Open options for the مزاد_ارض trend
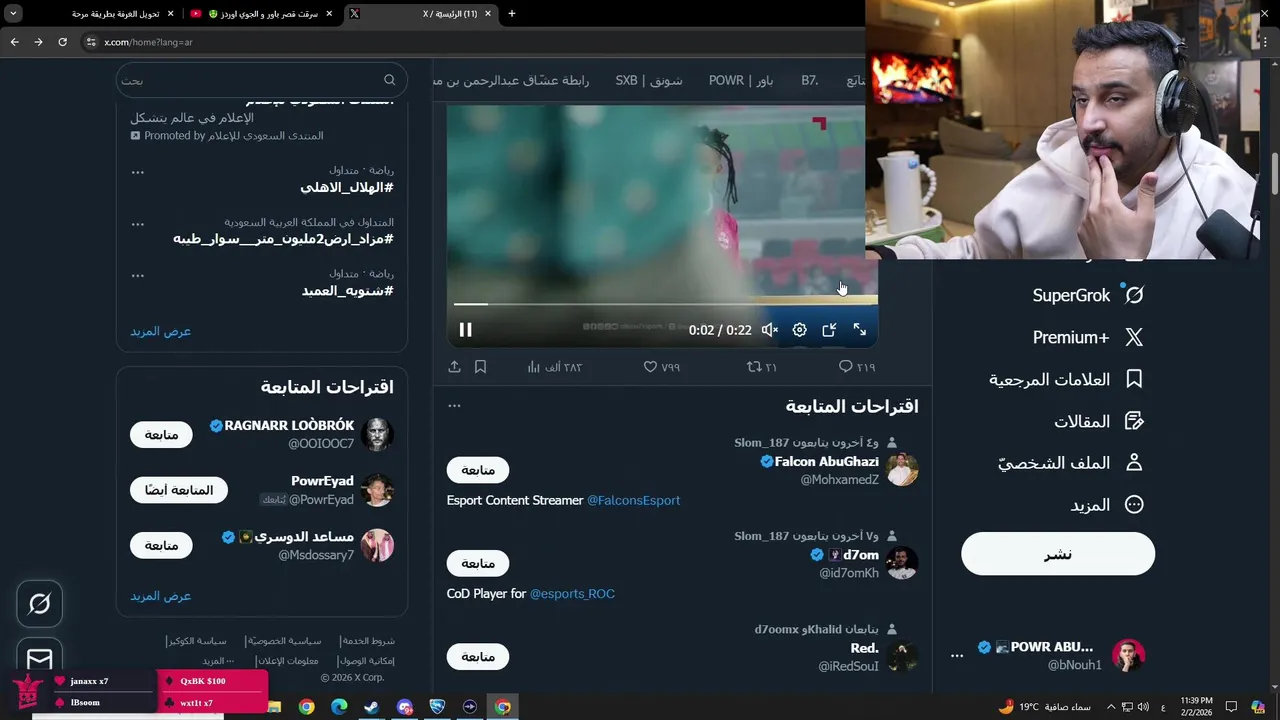Image resolution: width=1280 pixels, height=720 pixels. coord(138,224)
